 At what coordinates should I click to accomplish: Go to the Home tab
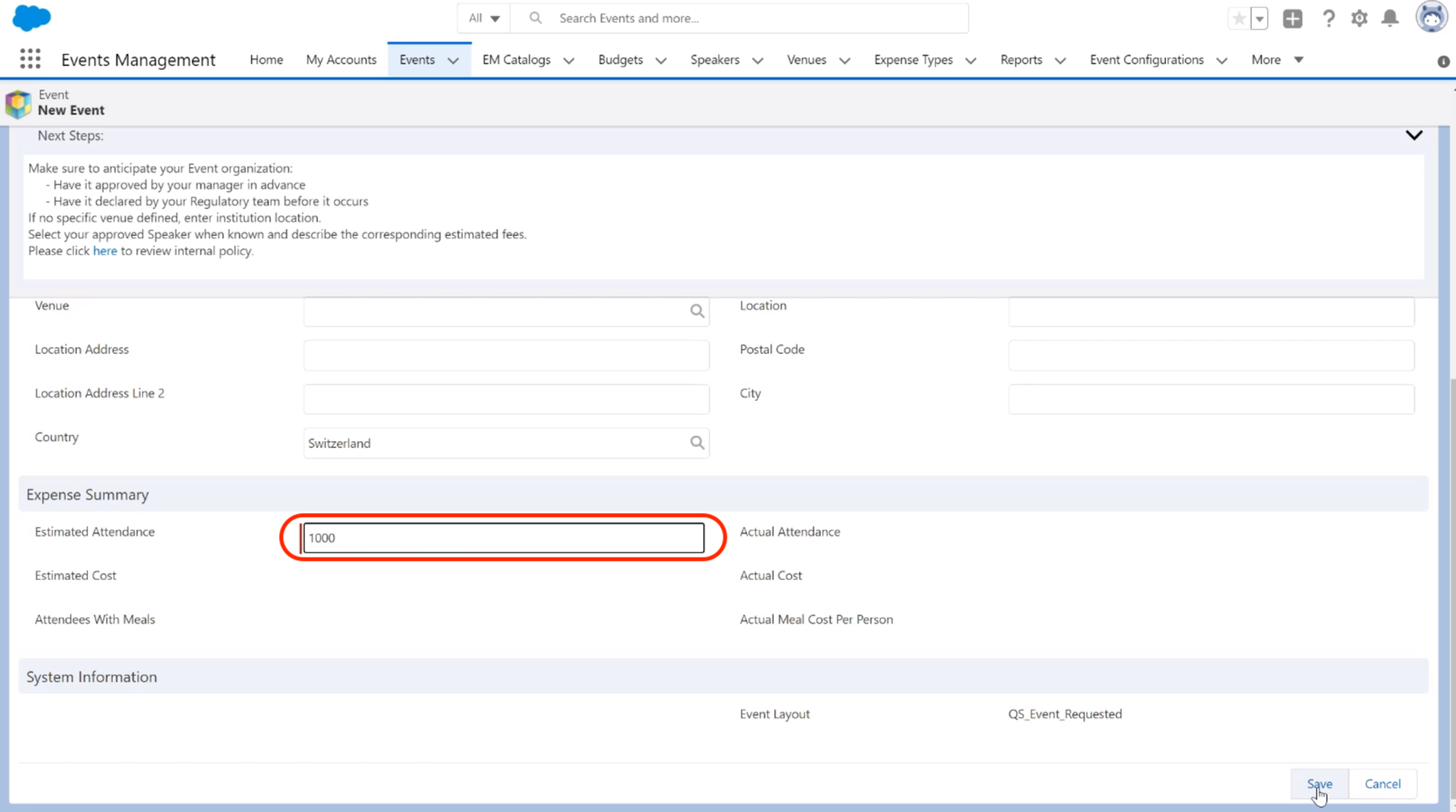[x=267, y=59]
